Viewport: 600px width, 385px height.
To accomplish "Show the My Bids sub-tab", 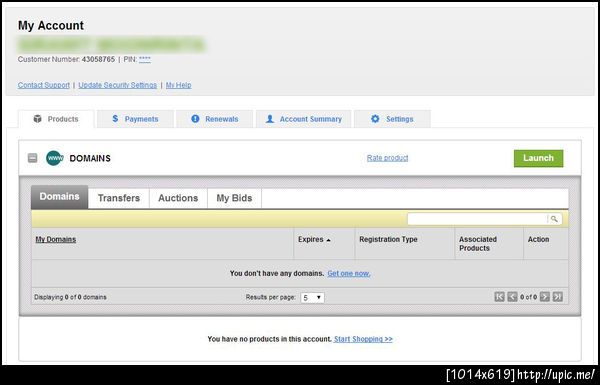I will 234,198.
